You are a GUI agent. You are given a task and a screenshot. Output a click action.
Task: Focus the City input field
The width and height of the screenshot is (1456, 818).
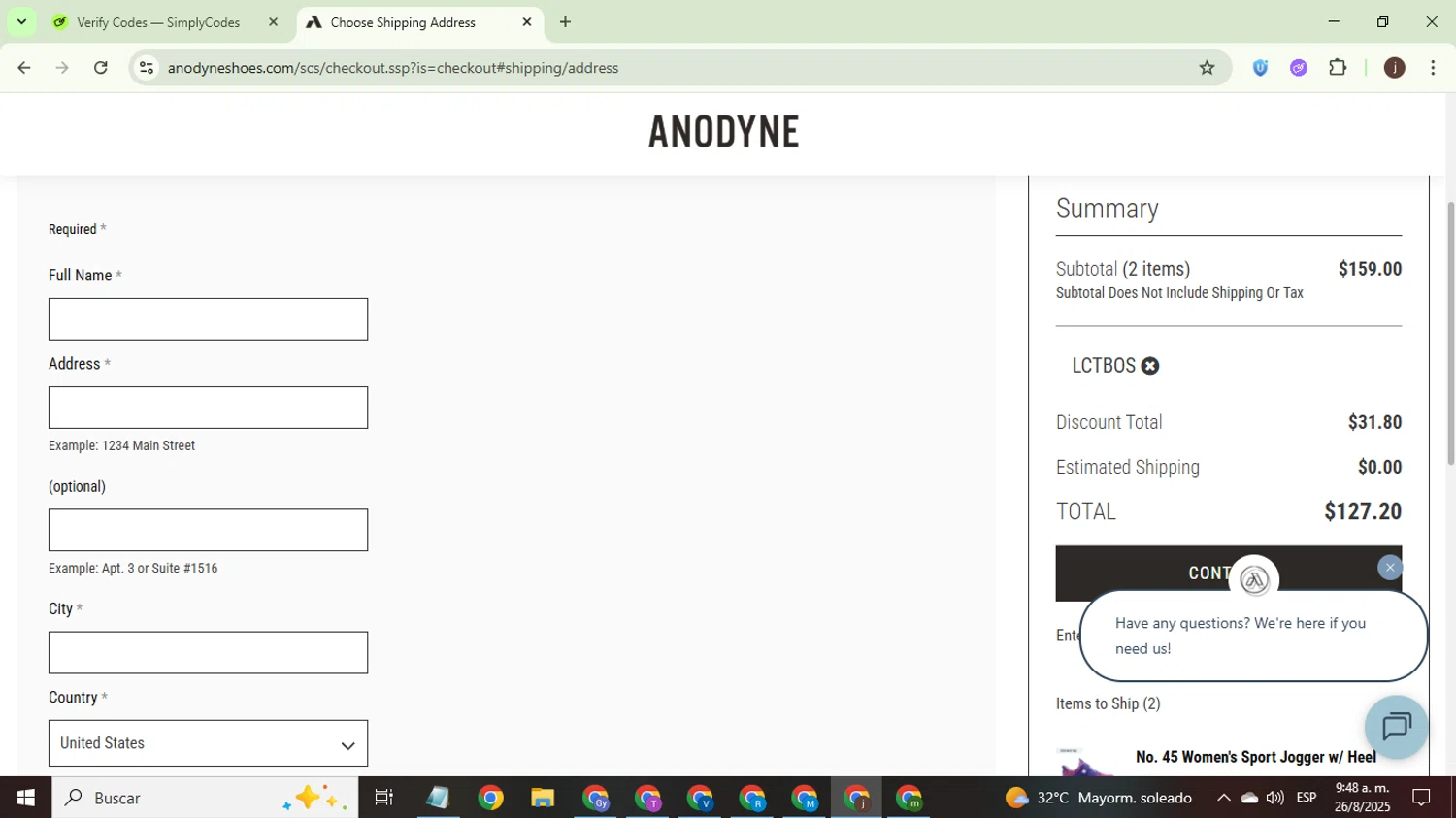pos(208,653)
